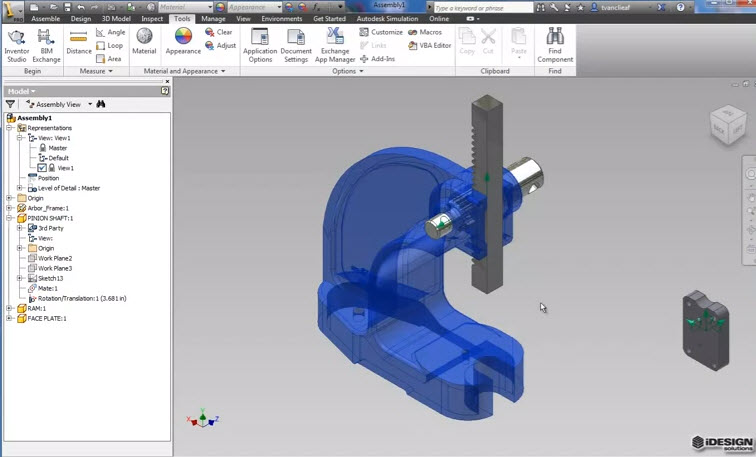Select Work Plane2 in browser
The height and width of the screenshot is (457, 756).
50,258
